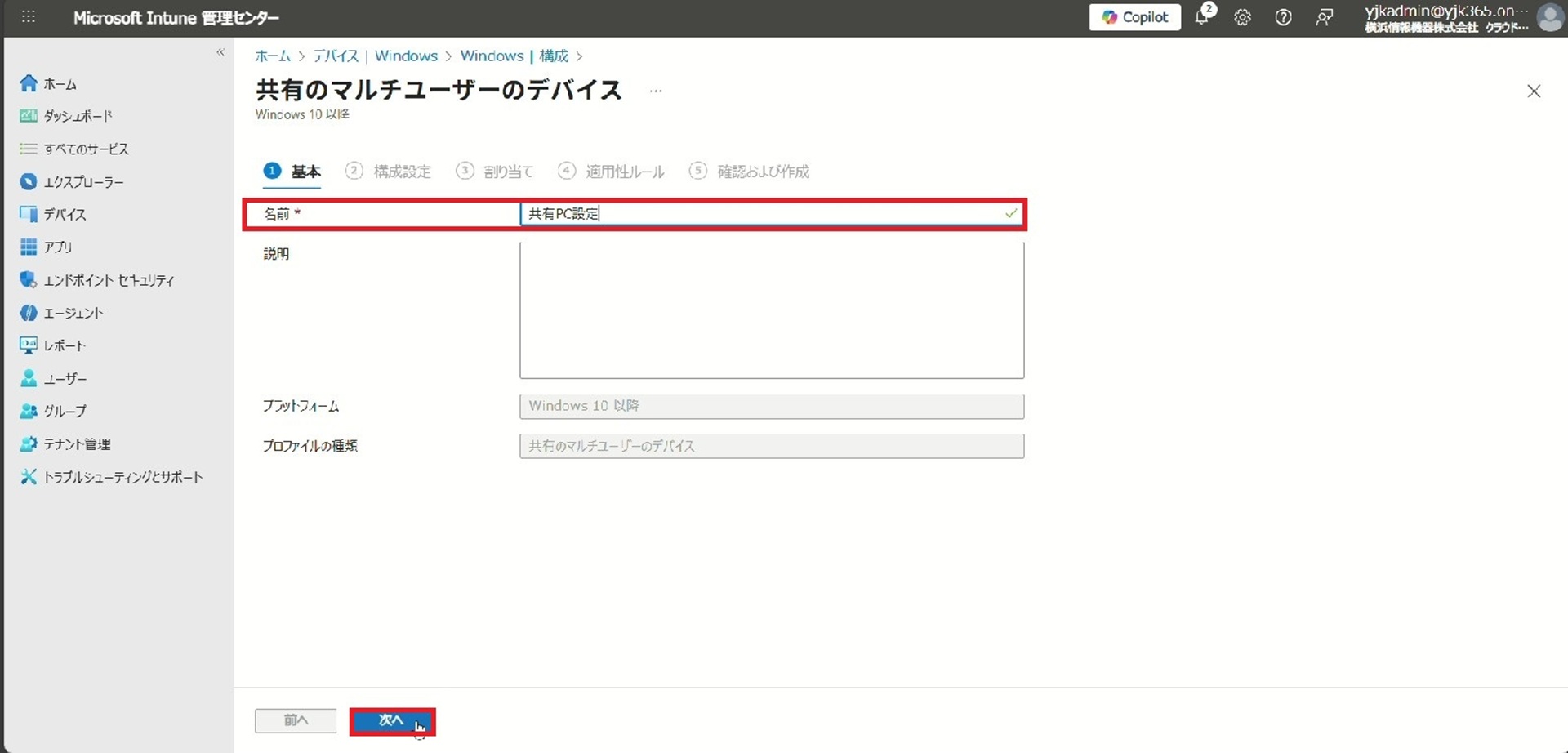Close the profile creation pane
The width and height of the screenshot is (1568, 753).
(x=1534, y=91)
